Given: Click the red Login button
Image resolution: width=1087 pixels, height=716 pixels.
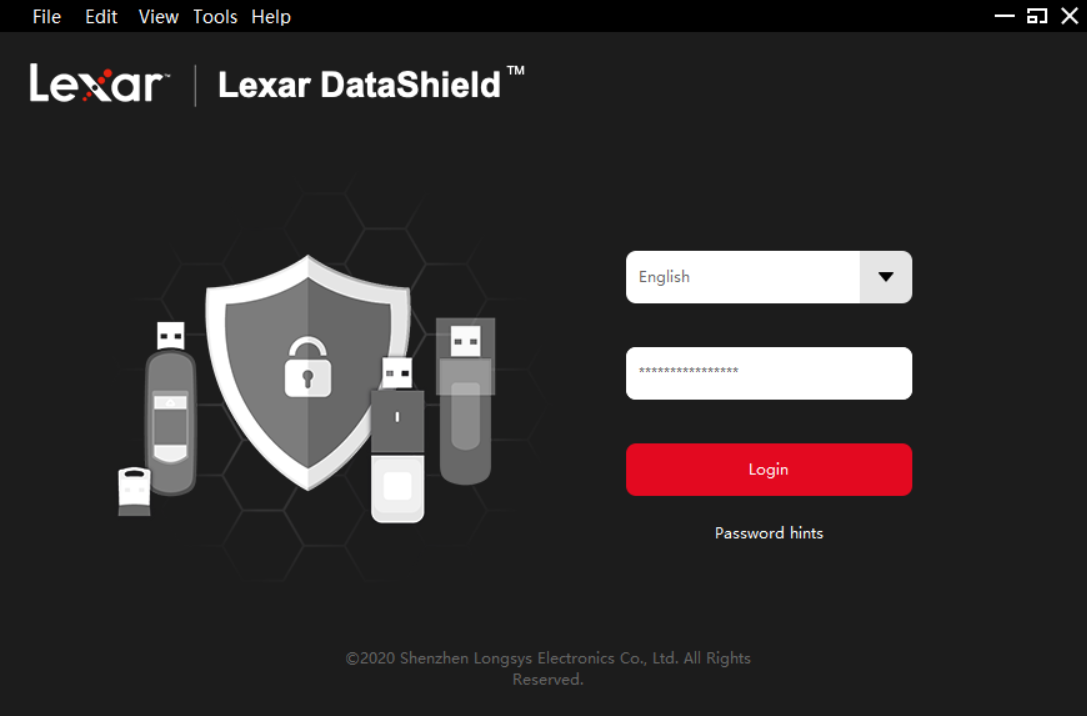Looking at the screenshot, I should point(769,470).
